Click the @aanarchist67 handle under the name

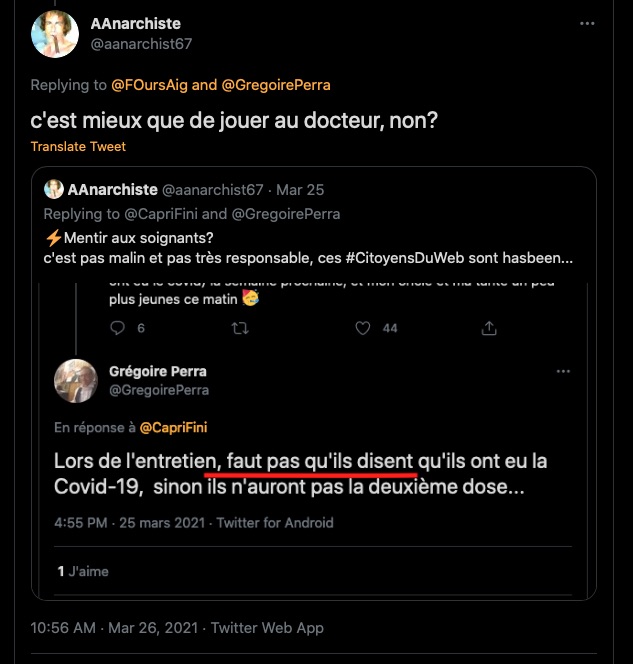142,43
